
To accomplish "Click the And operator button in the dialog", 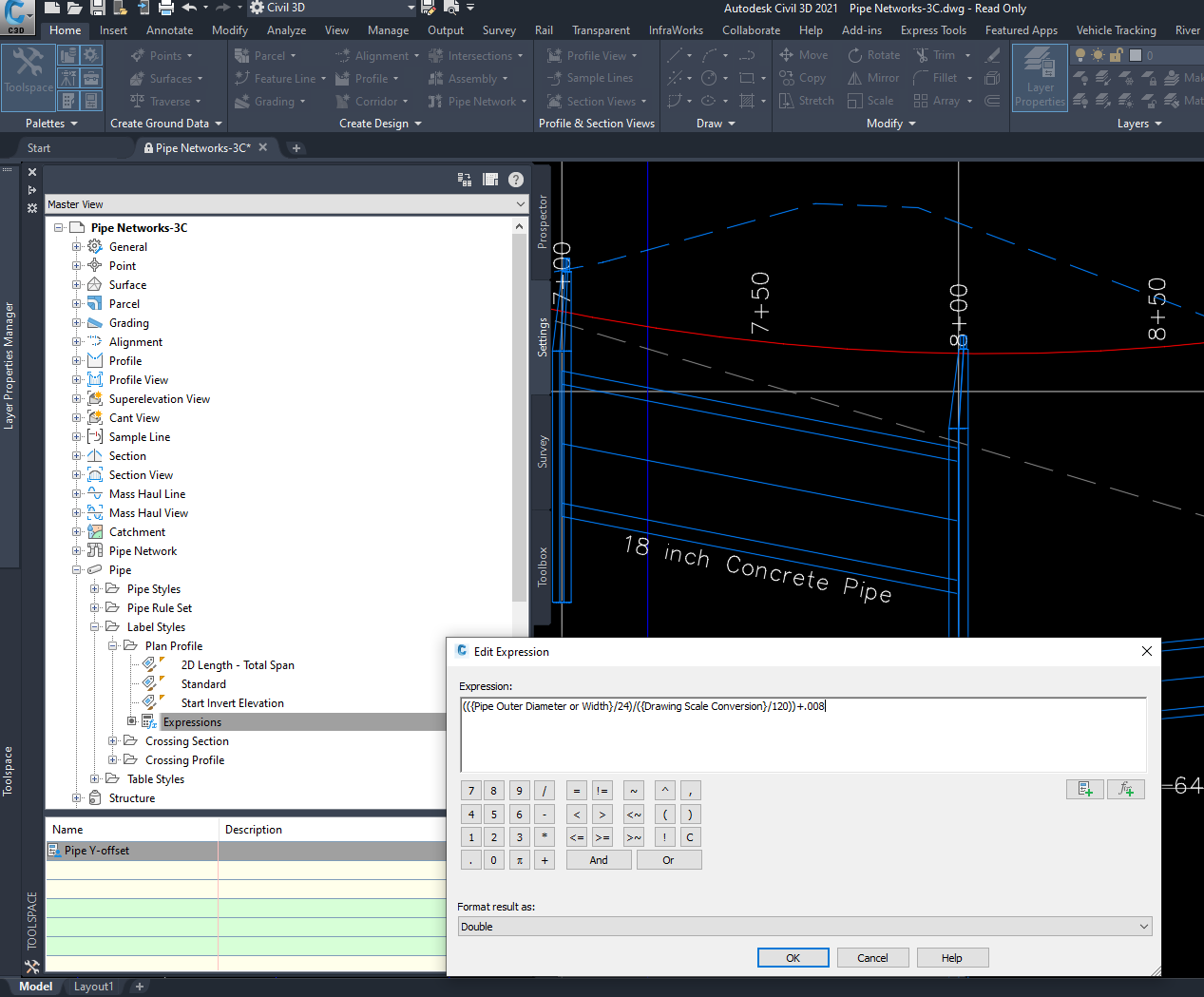I will coord(598,859).
